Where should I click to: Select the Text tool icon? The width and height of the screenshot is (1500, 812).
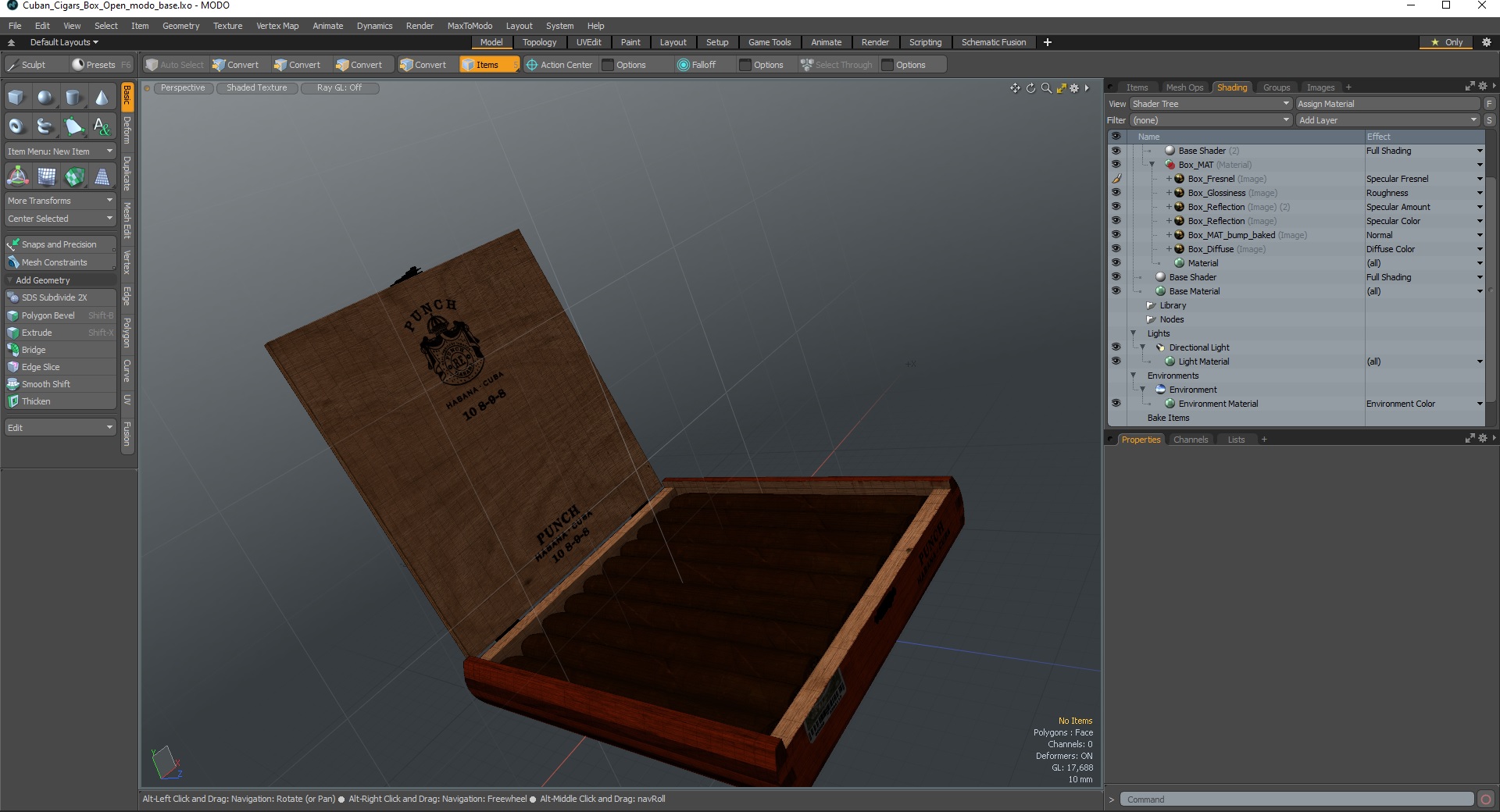click(102, 126)
